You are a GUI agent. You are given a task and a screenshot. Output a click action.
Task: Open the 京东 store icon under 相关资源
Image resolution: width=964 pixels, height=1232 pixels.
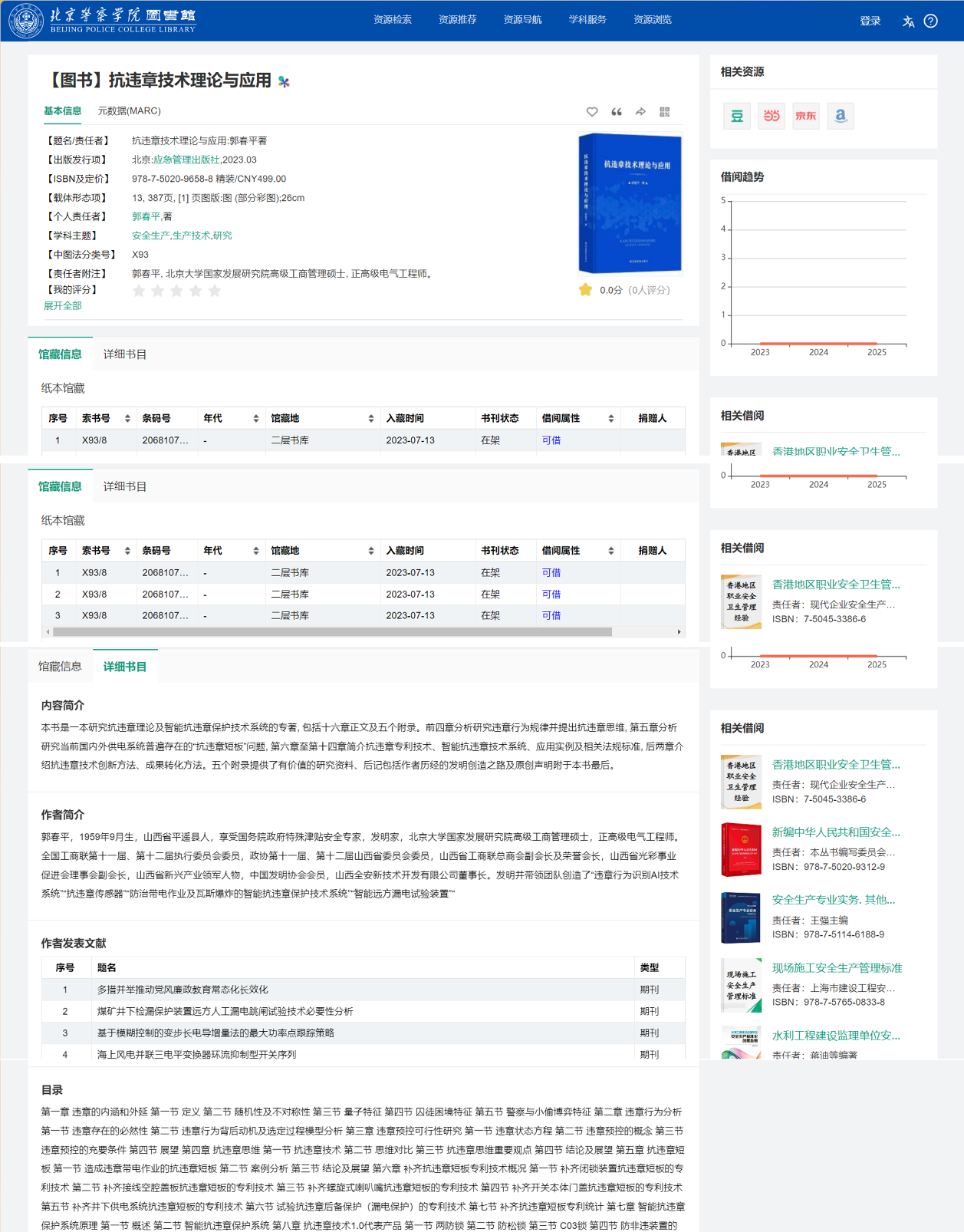pyautogui.click(x=806, y=116)
